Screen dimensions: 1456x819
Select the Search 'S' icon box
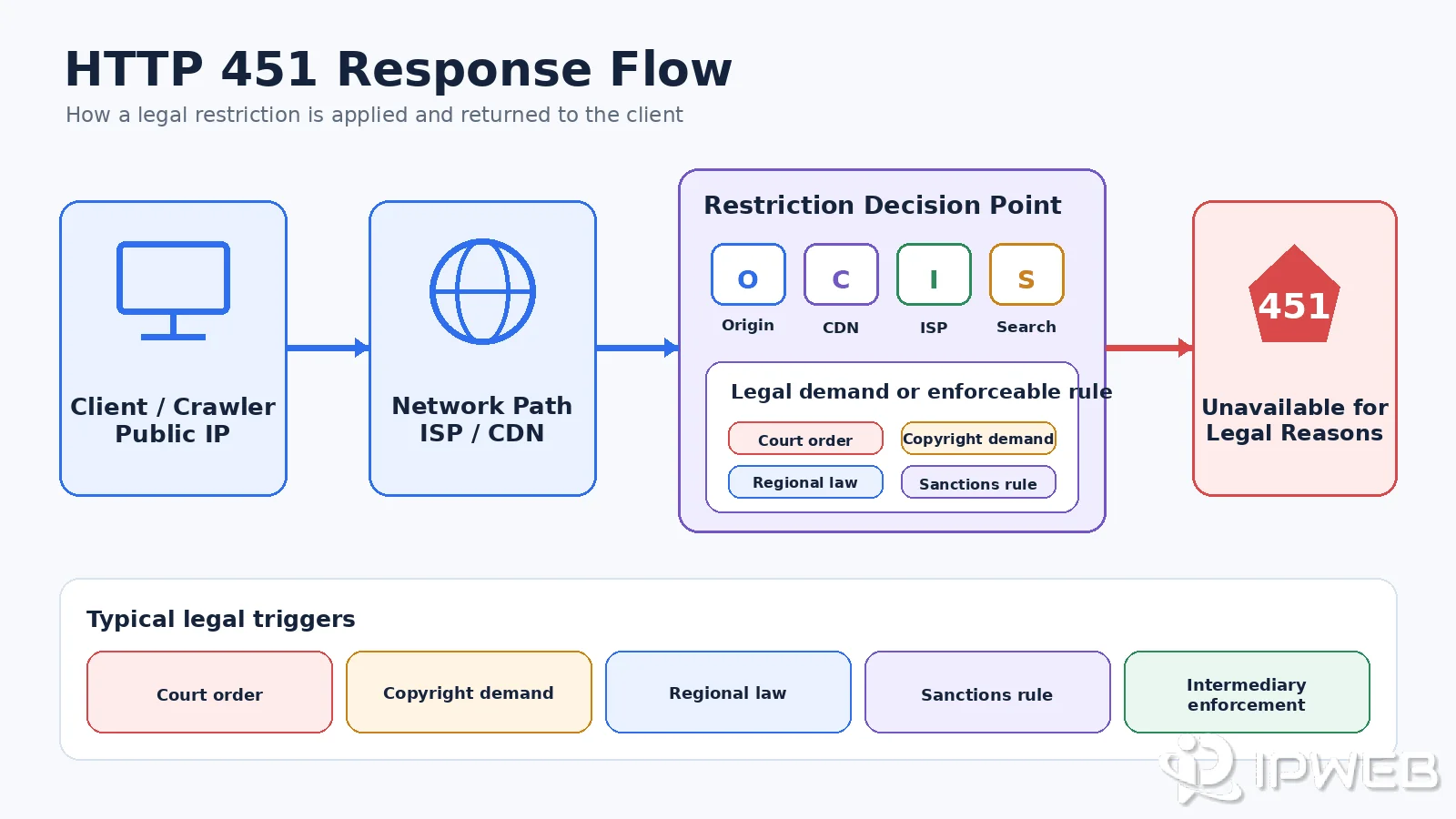click(1026, 274)
